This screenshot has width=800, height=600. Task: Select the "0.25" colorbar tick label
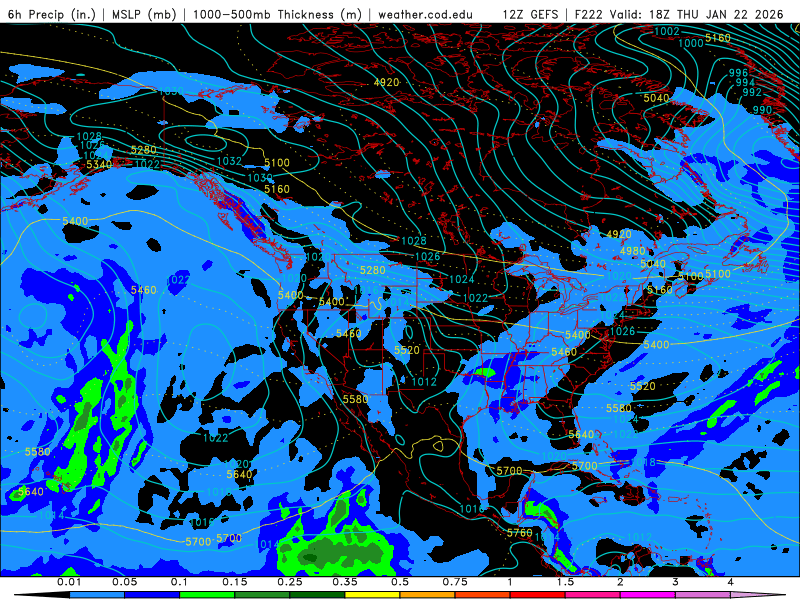290,582
